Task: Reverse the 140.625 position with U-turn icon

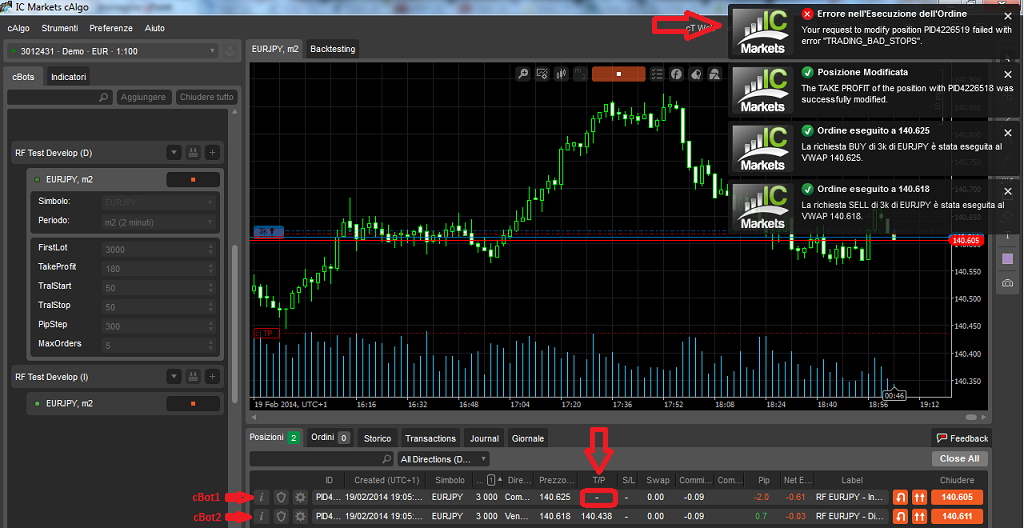Action: click(901, 497)
